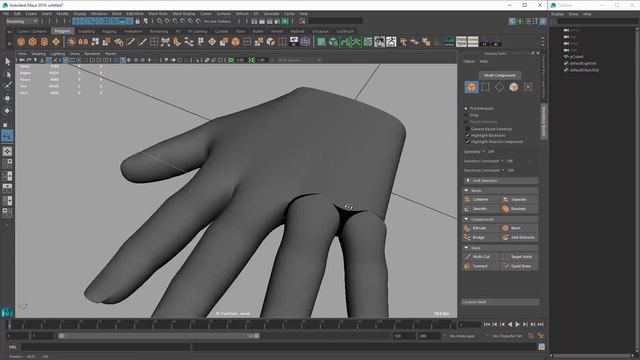Click the Combine tool in Mesh section
Screen dimensions: 640x360
pyautogui.click(x=481, y=199)
